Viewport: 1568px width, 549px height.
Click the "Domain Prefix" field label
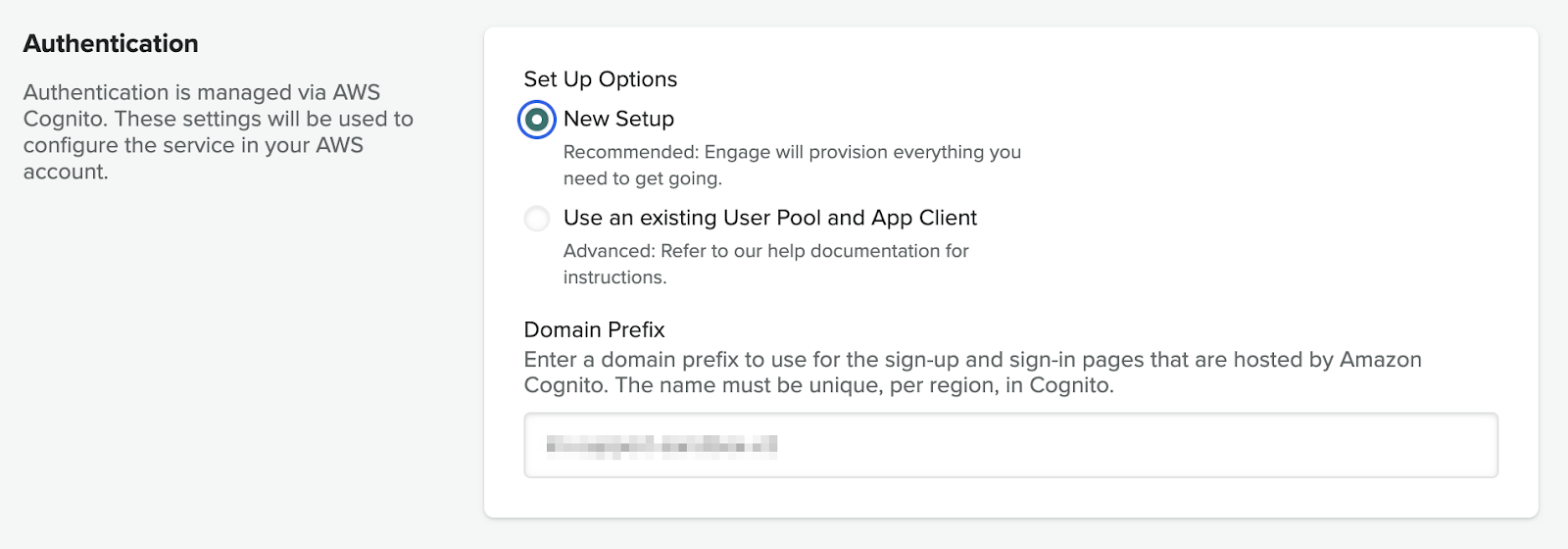pyautogui.click(x=594, y=329)
